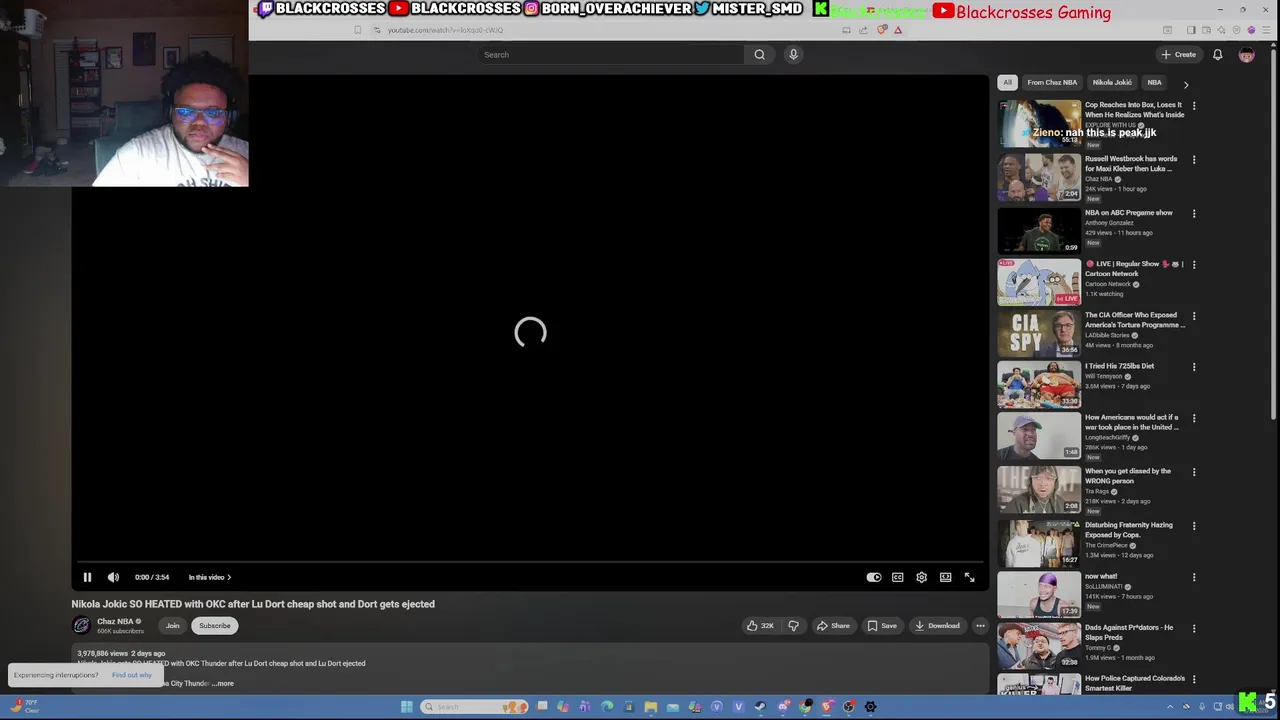Expand the video description with '...more'

(223, 683)
